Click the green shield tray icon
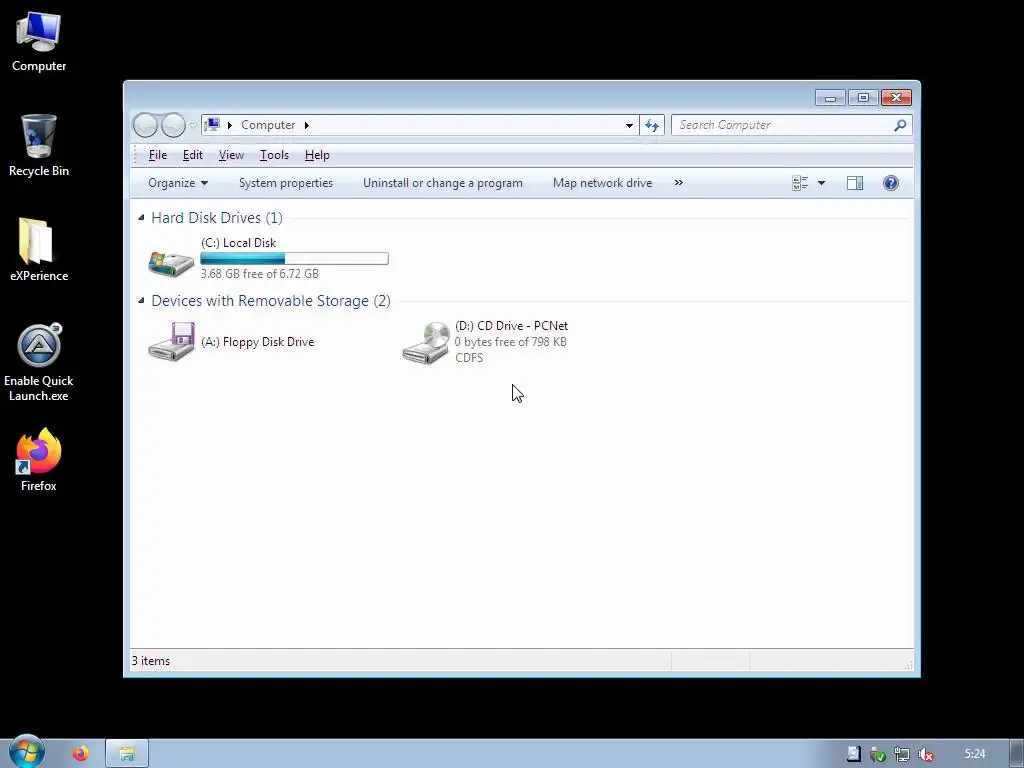1024x768 pixels. pyautogui.click(x=878, y=754)
